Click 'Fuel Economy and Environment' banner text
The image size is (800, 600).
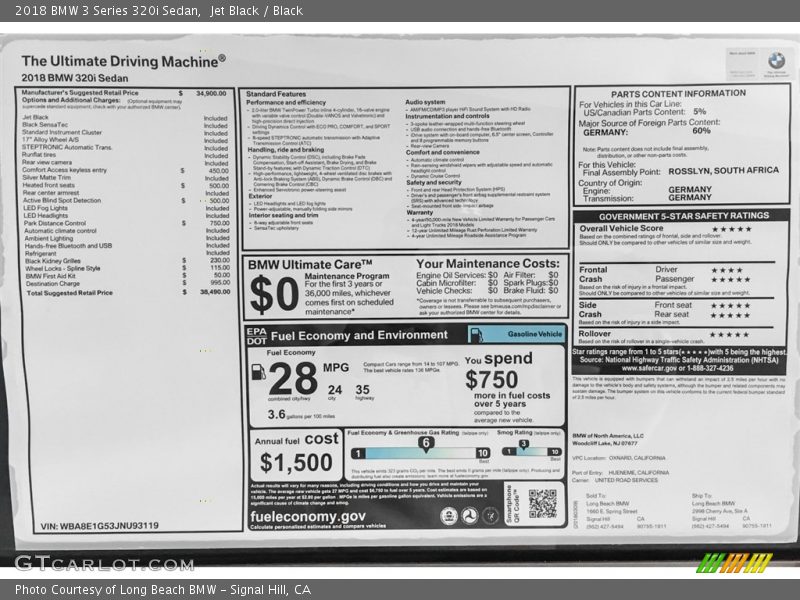(x=359, y=335)
